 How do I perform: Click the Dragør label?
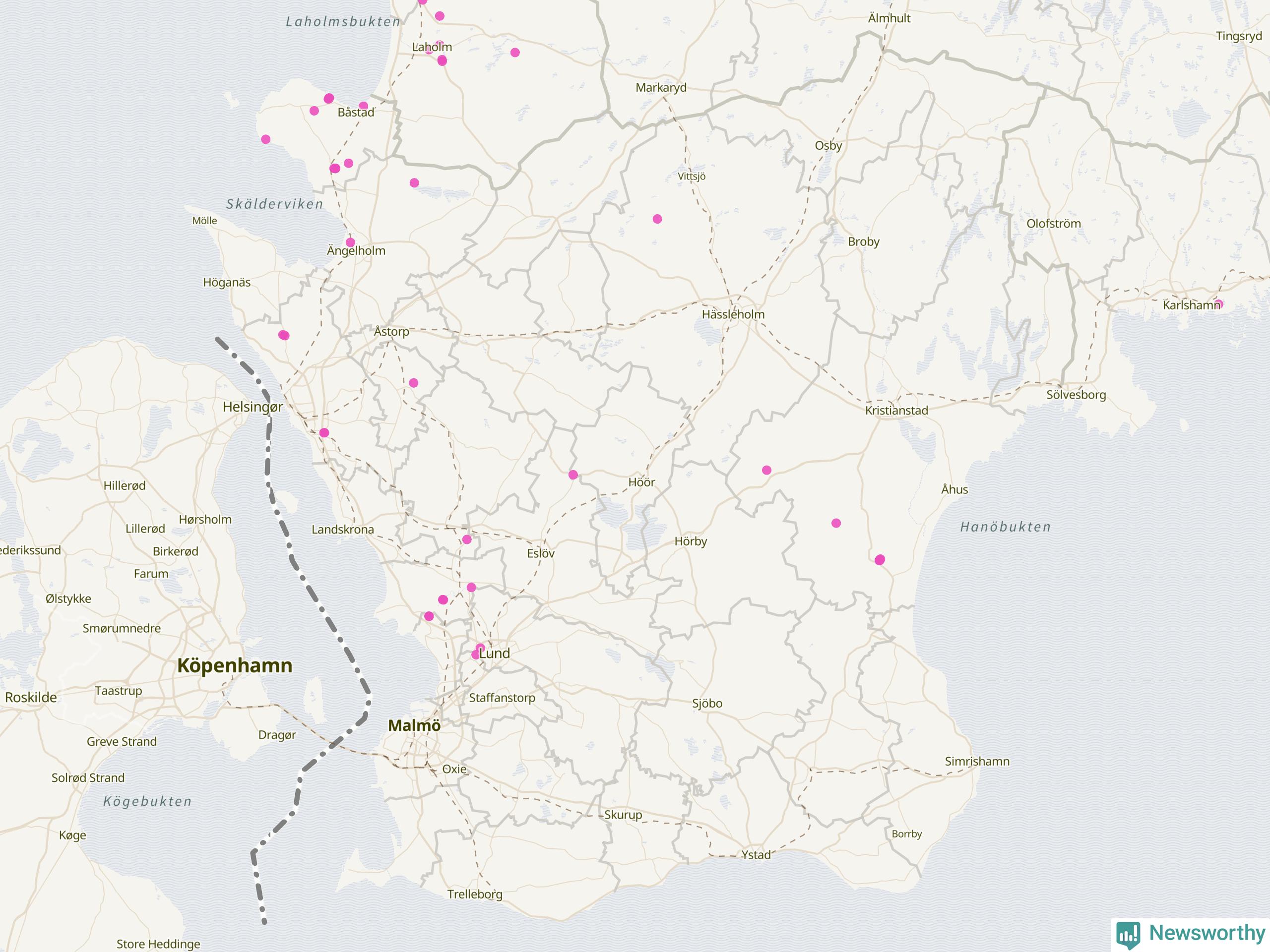tap(277, 735)
